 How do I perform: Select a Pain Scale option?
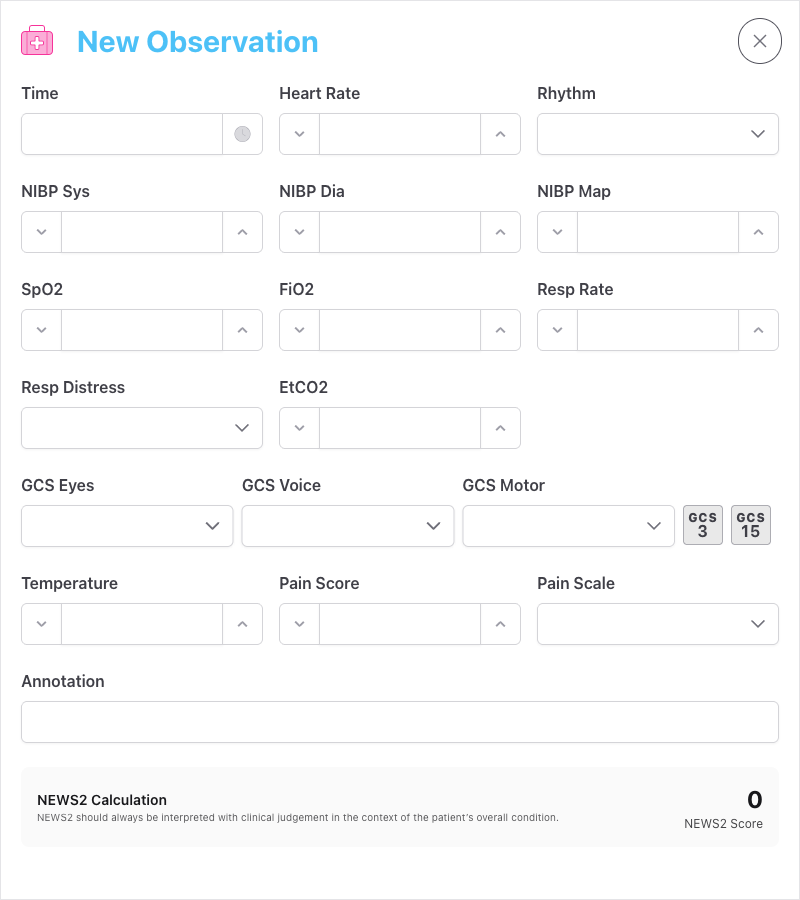pos(657,623)
